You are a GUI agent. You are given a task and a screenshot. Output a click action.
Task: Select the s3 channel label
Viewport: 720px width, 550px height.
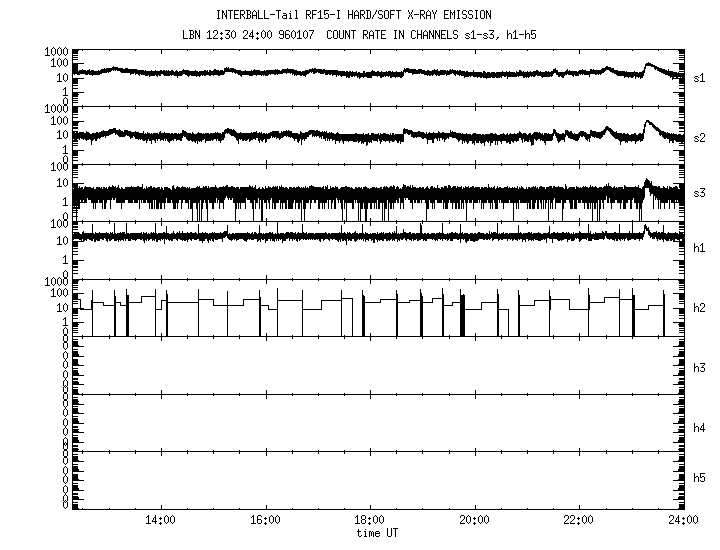tap(700, 192)
